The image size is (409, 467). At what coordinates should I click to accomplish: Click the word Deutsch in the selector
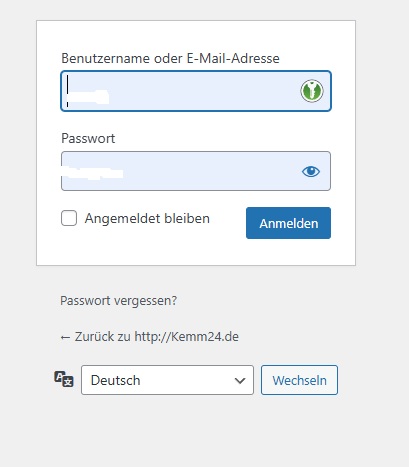tap(115, 380)
